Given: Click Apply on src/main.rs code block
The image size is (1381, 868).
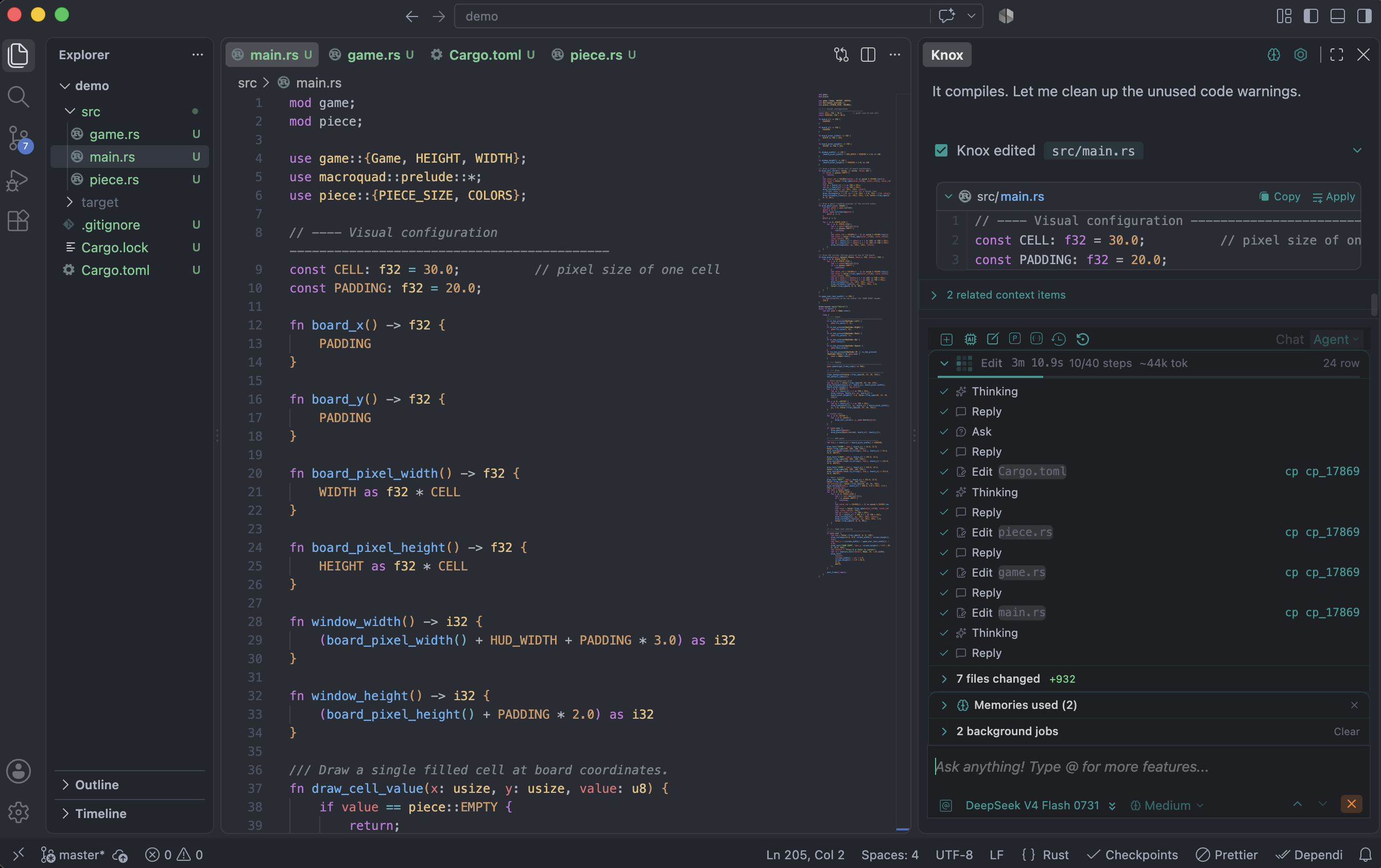Looking at the screenshot, I should click(1334, 196).
